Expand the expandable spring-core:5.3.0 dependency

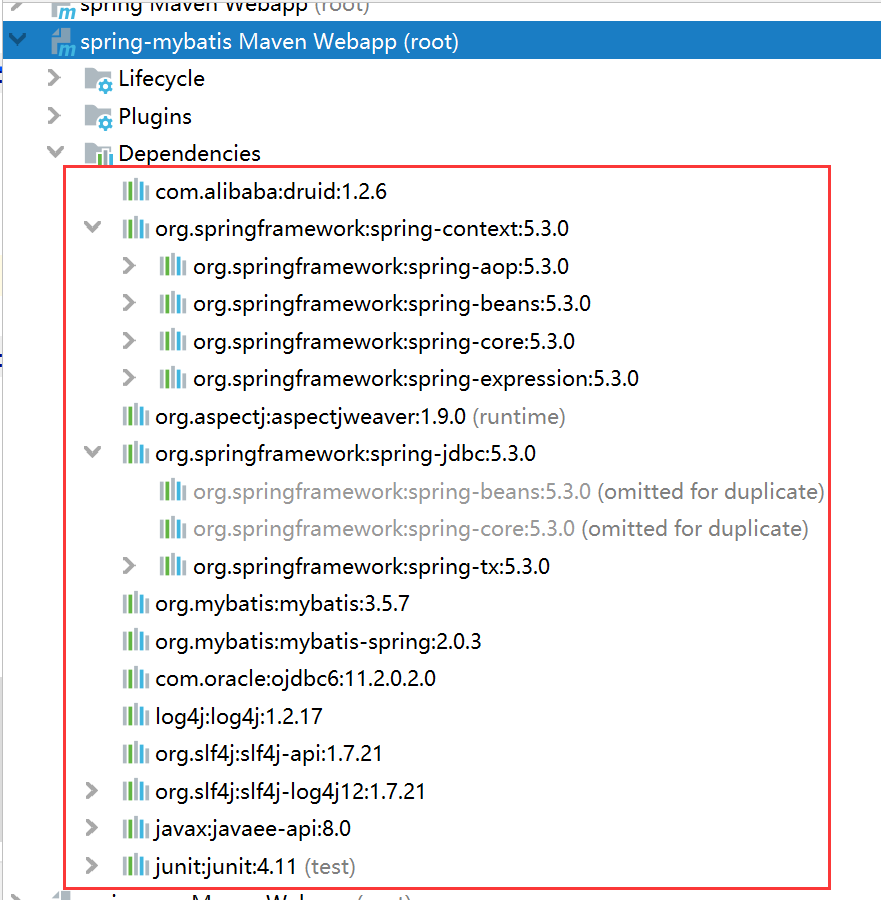(x=130, y=341)
